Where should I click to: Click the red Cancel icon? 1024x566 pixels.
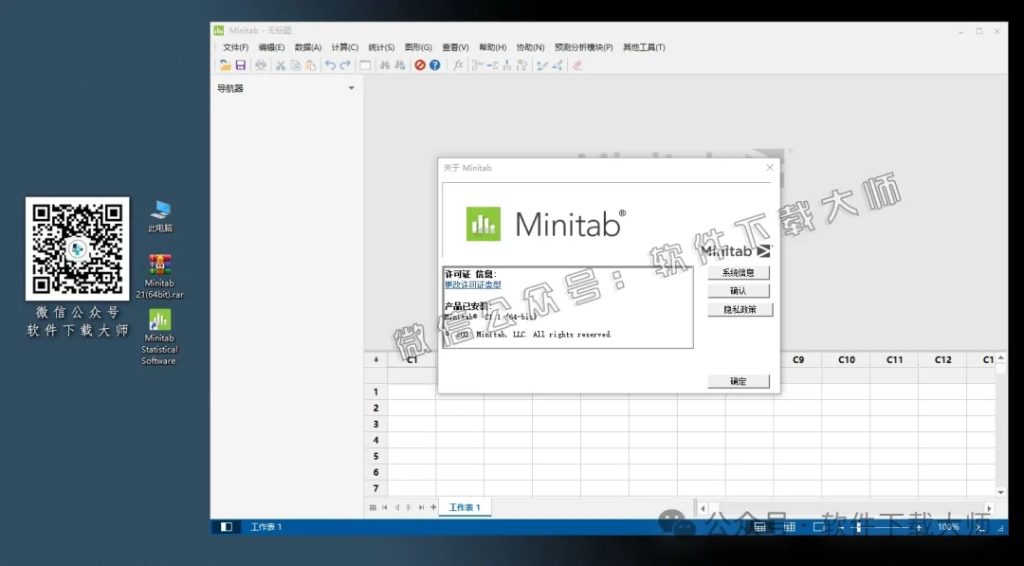click(x=420, y=65)
